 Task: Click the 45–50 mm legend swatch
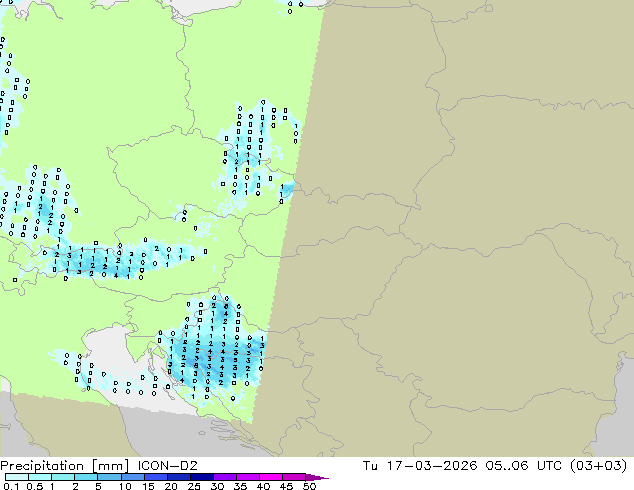(x=294, y=477)
